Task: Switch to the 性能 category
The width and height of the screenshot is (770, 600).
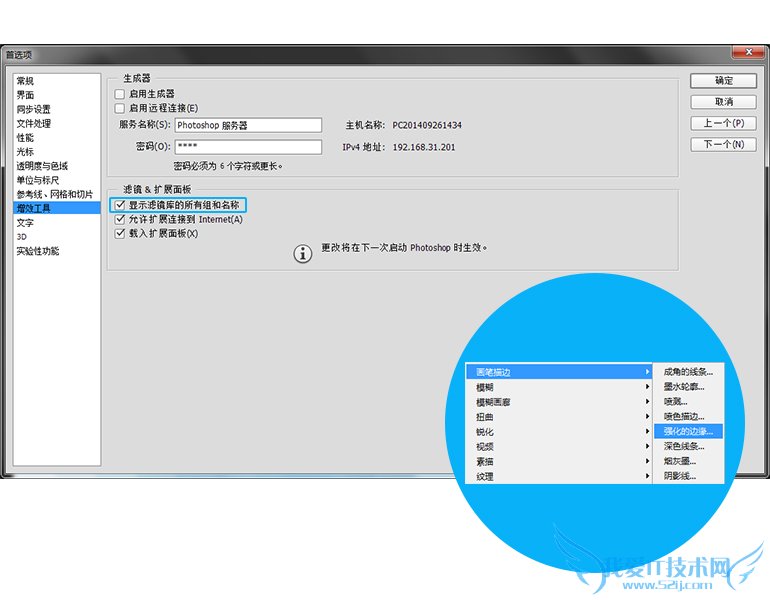Action: (x=57, y=138)
